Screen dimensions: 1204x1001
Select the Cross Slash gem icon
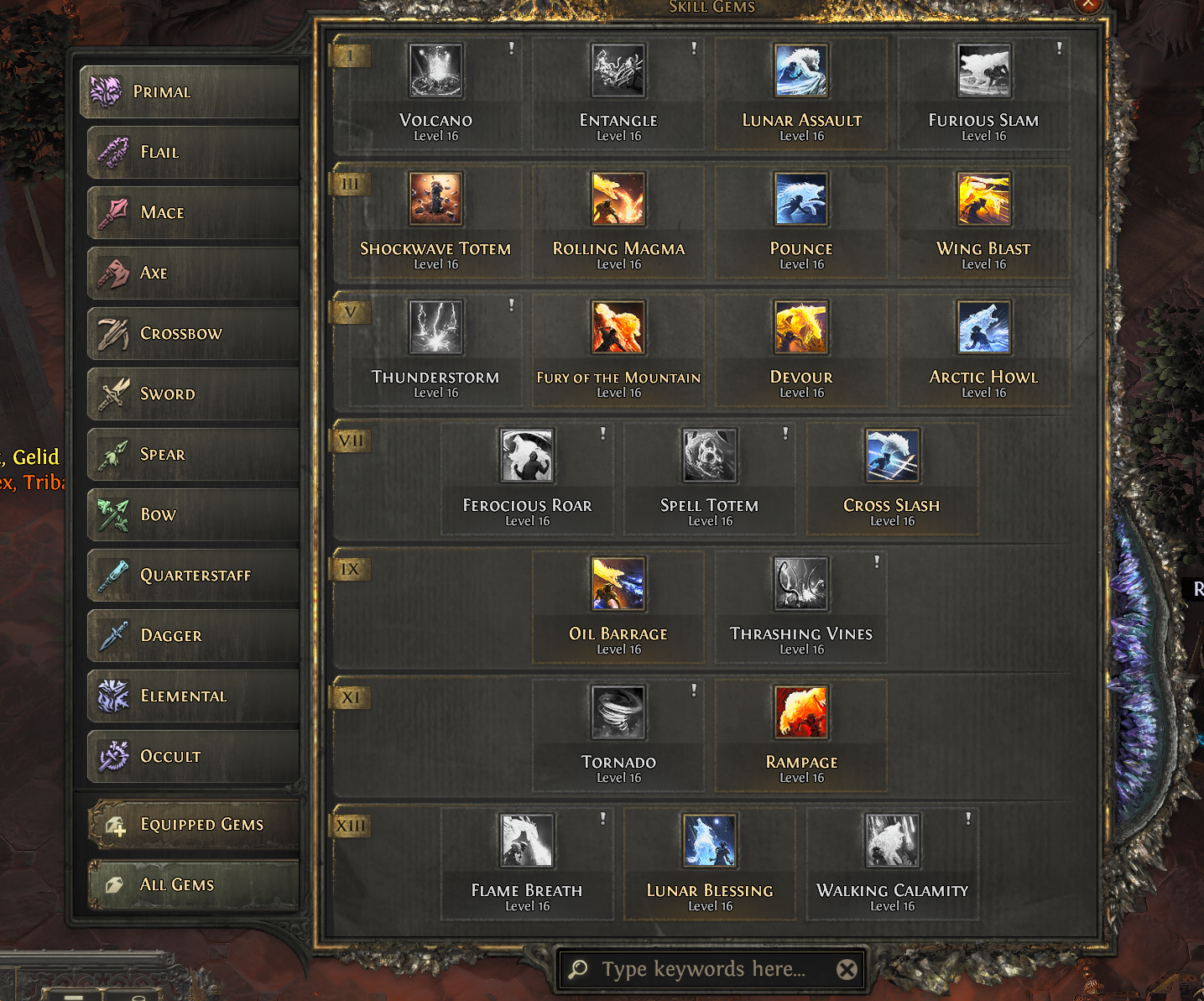(893, 456)
